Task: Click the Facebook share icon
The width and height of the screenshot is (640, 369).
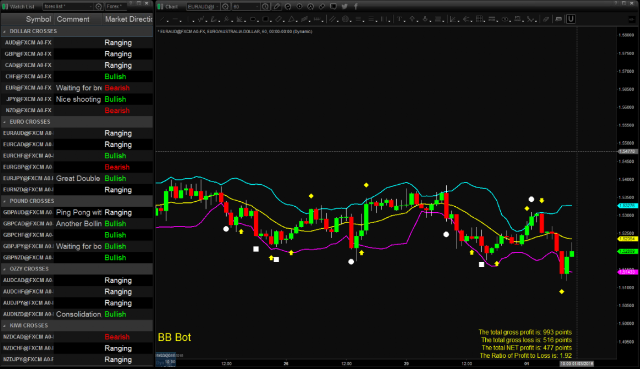Action: 356,7
